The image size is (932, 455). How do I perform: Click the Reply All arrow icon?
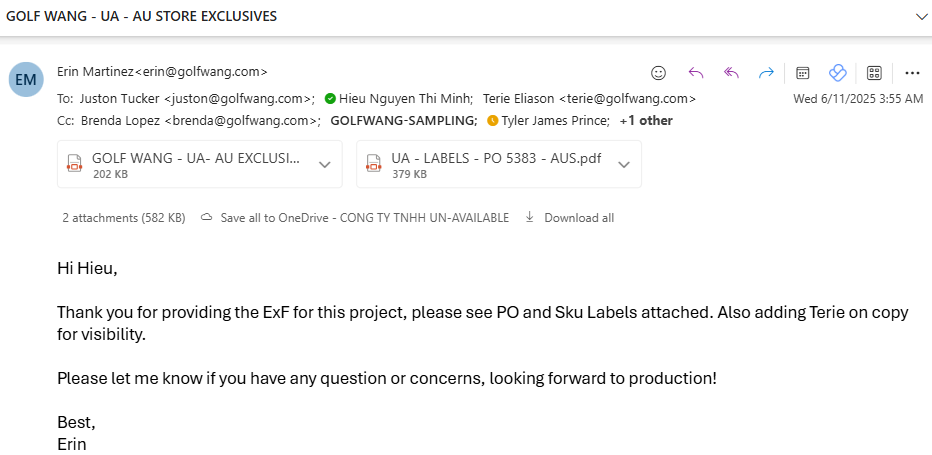click(x=731, y=72)
